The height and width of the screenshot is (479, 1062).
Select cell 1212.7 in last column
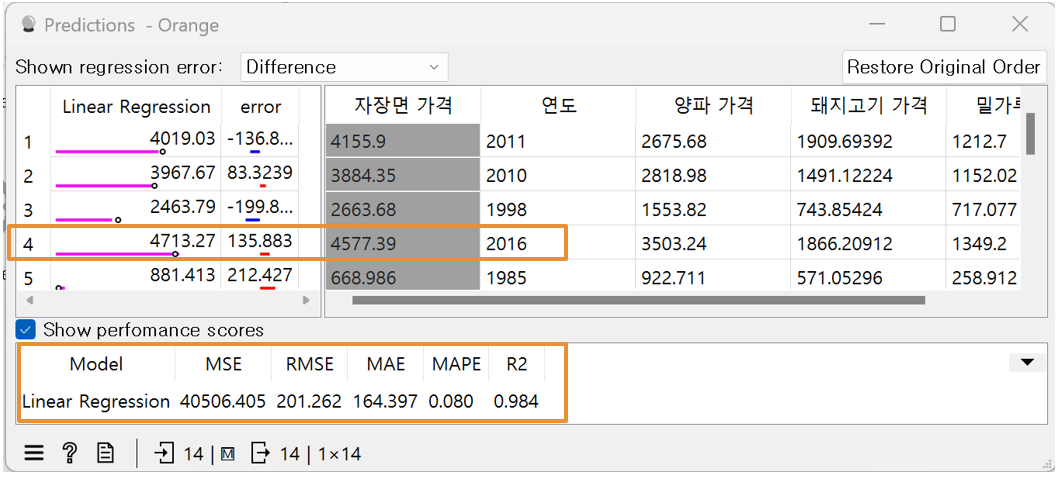pyautogui.click(x=983, y=141)
